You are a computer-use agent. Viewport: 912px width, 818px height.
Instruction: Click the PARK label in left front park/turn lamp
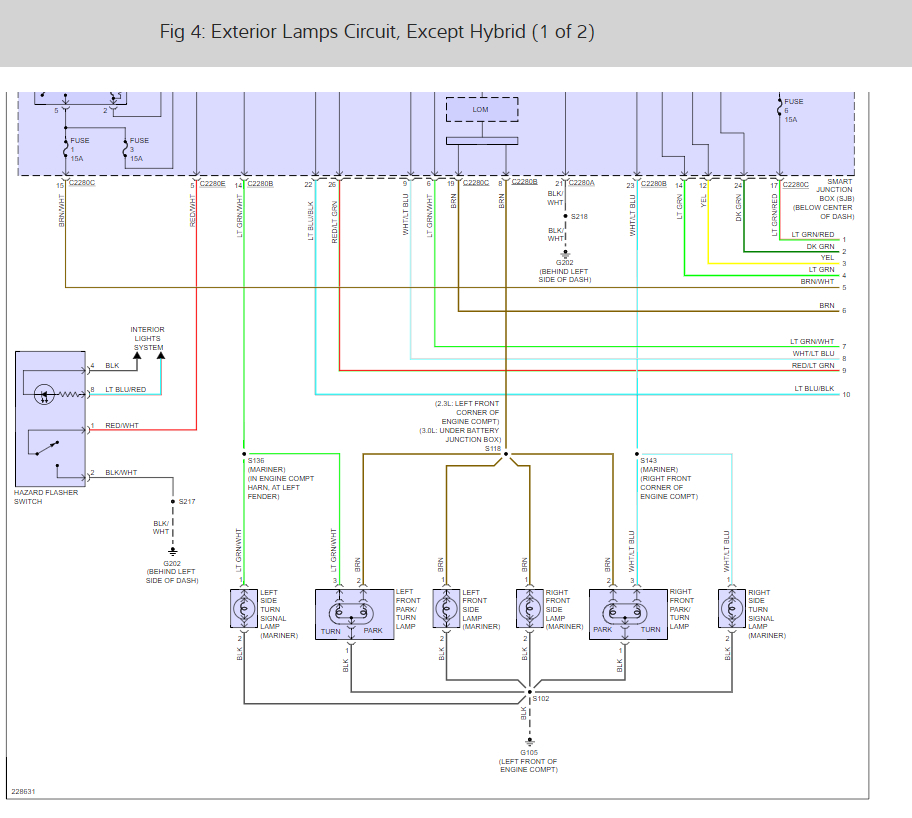click(373, 631)
